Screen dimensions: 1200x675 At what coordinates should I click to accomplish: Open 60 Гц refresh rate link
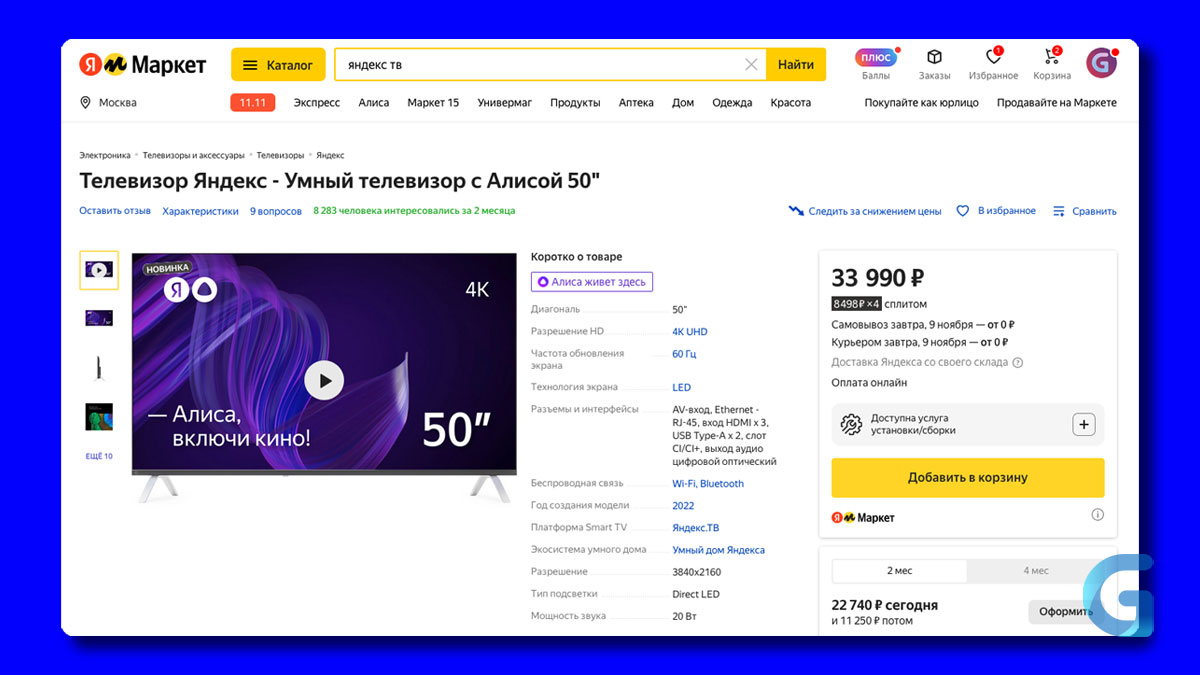[684, 354]
